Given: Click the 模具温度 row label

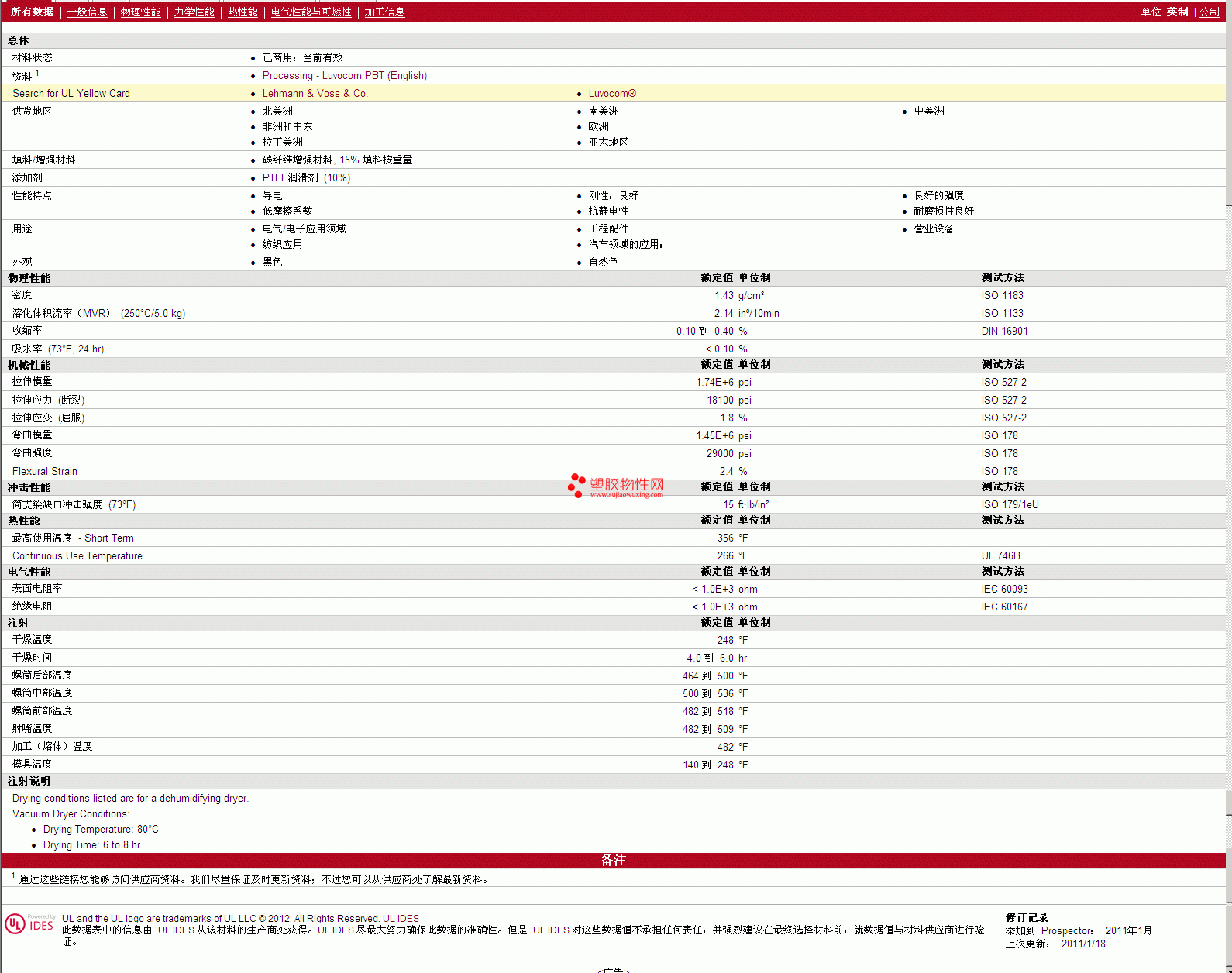Looking at the screenshot, I should tap(33, 765).
